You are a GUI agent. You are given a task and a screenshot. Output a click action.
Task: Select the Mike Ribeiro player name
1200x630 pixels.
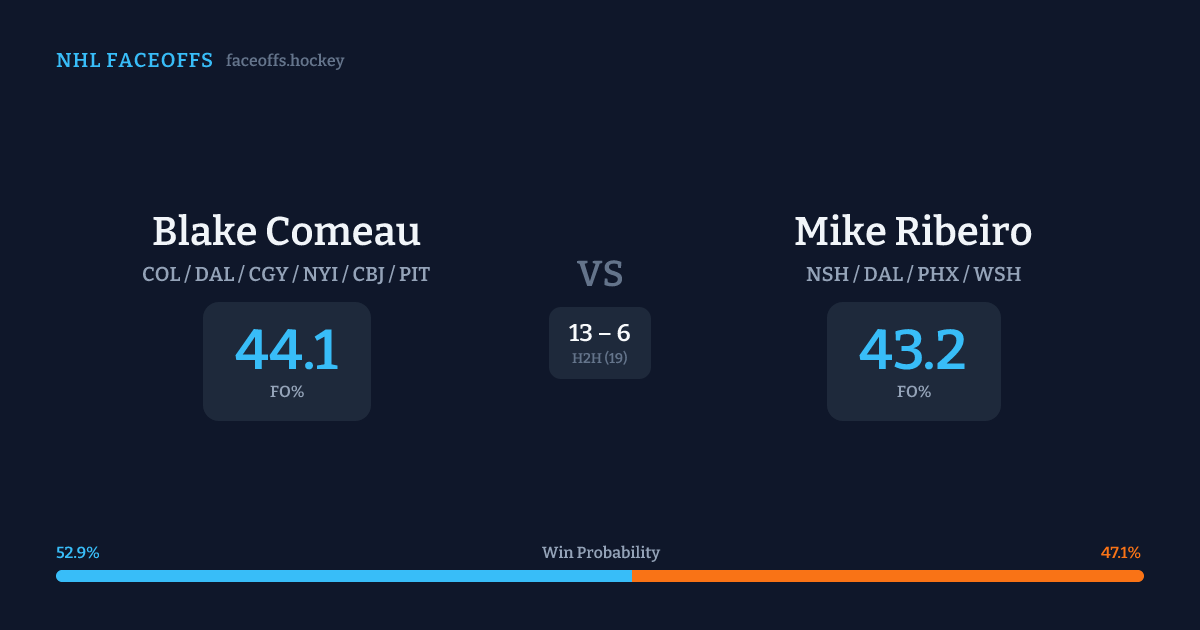(x=913, y=231)
